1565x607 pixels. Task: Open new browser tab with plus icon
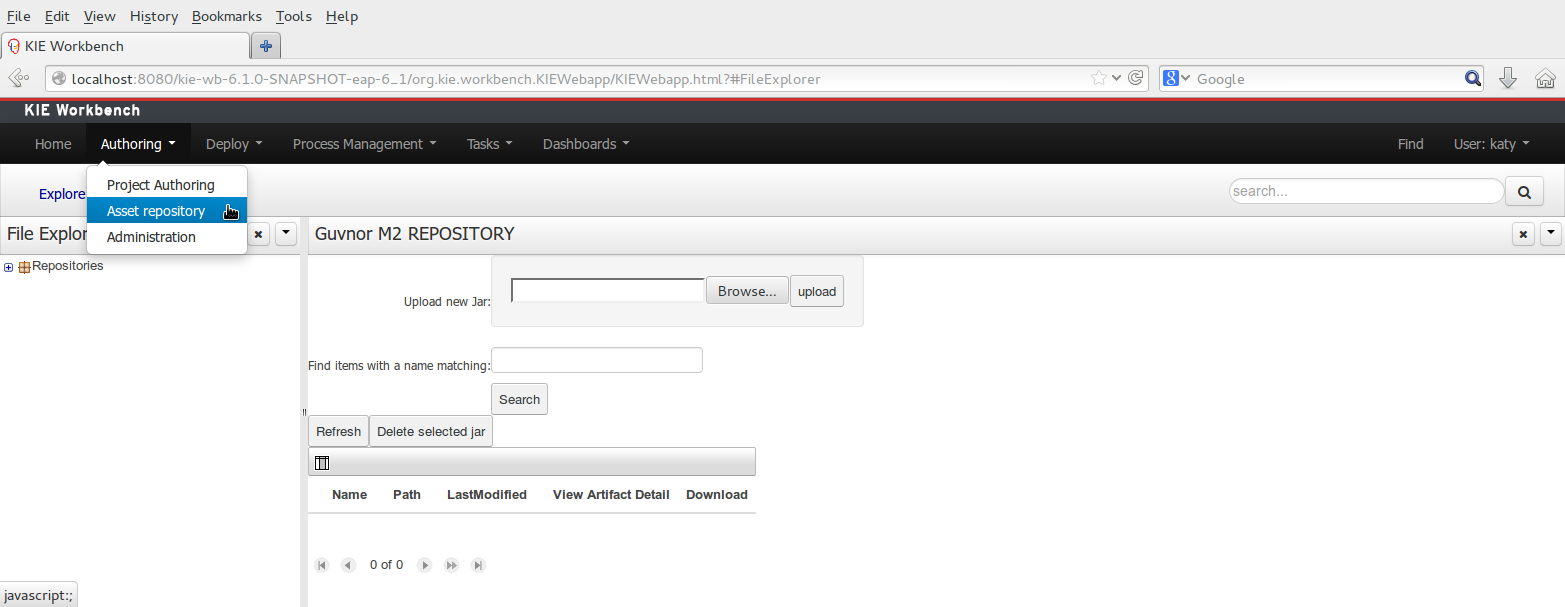point(266,46)
